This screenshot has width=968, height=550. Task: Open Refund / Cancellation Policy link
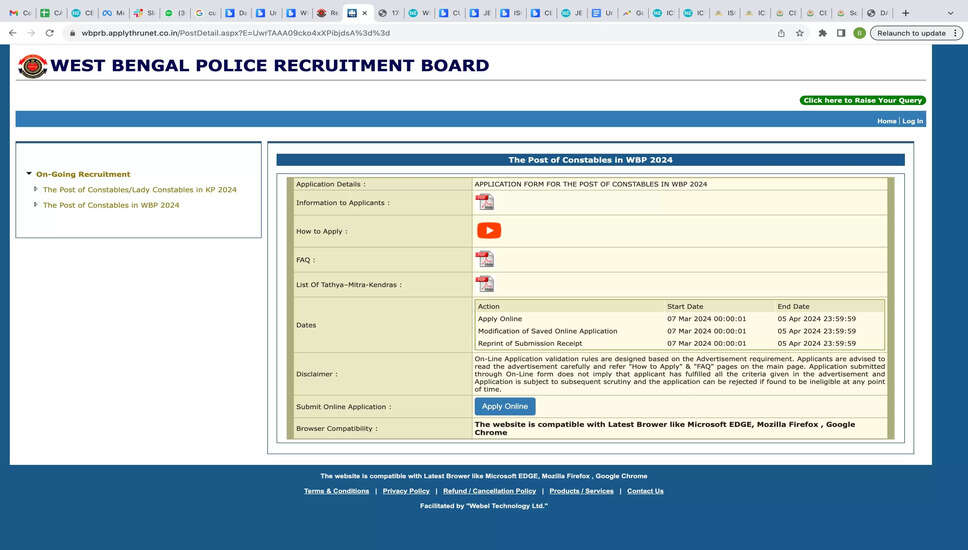pyautogui.click(x=489, y=491)
